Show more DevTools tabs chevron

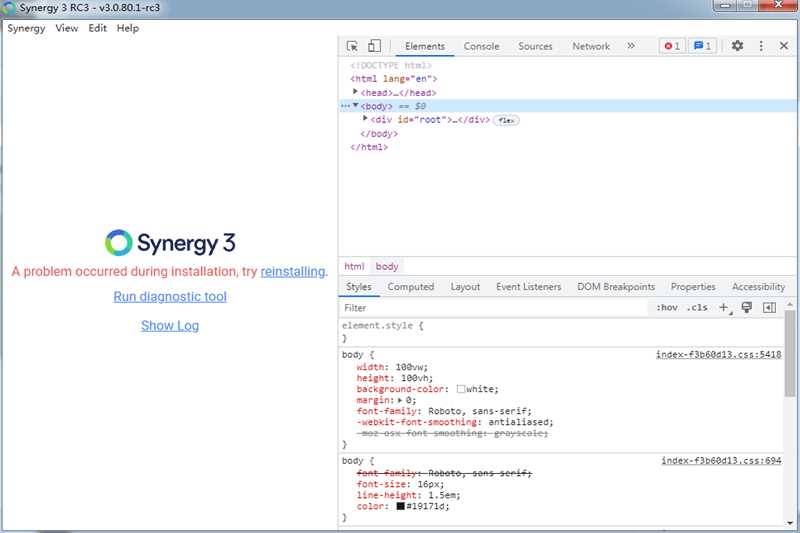click(631, 46)
